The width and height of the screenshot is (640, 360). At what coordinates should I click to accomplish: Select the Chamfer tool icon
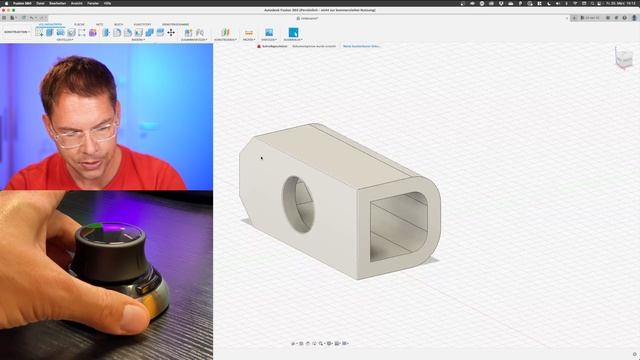click(x=128, y=32)
